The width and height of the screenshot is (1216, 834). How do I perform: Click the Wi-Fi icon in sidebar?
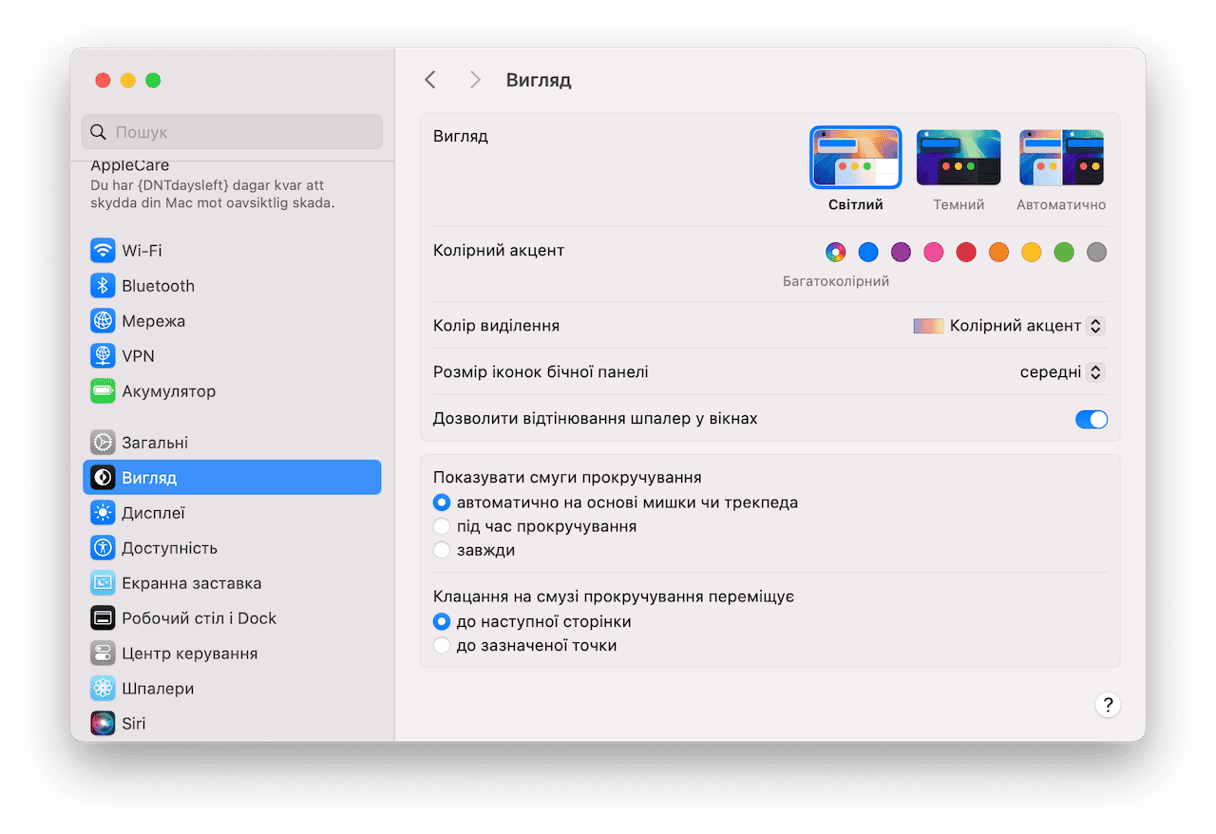(102, 250)
